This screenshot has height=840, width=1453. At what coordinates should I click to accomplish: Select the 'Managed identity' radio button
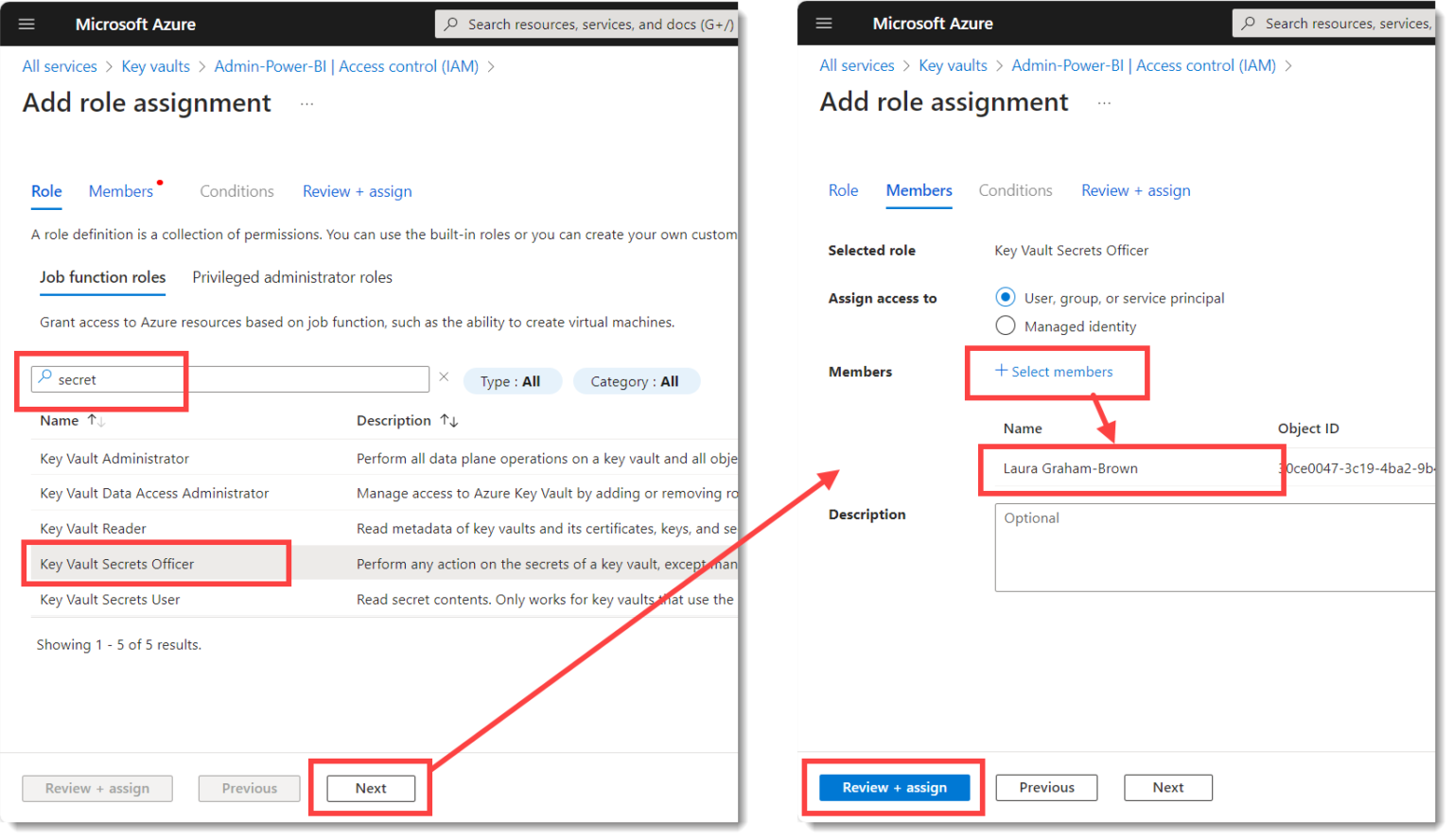pyautogui.click(x=1006, y=325)
